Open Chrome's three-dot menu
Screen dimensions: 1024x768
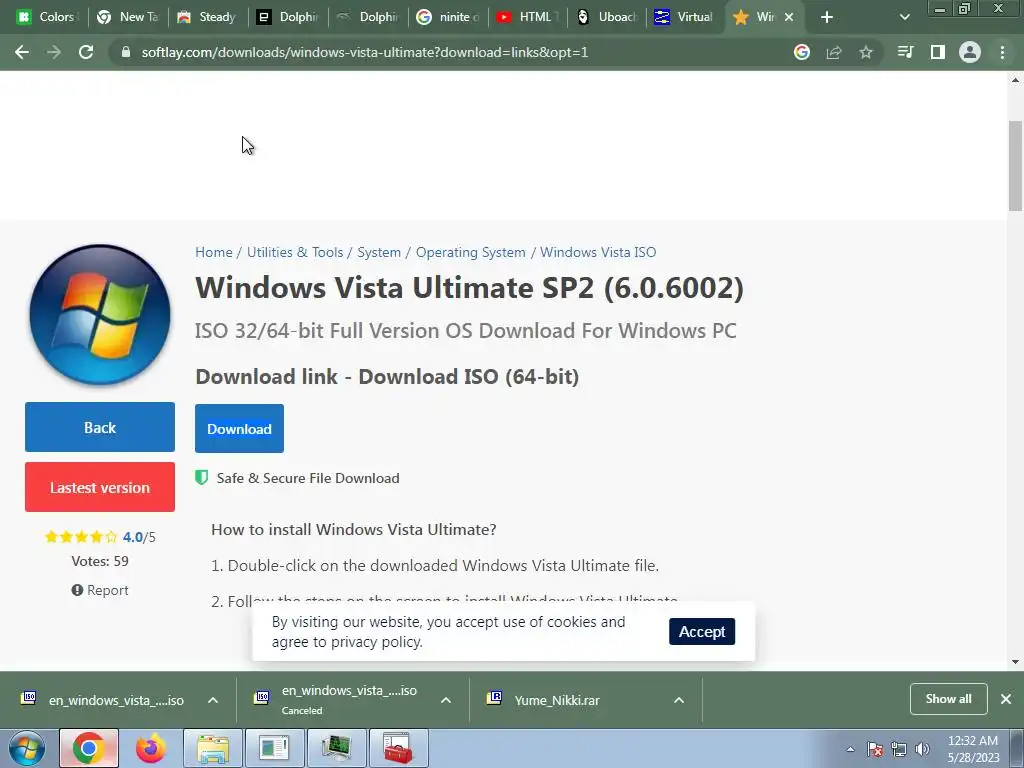click(1002, 52)
